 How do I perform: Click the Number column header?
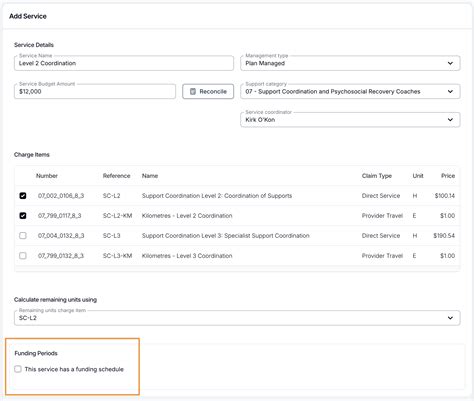coord(47,176)
